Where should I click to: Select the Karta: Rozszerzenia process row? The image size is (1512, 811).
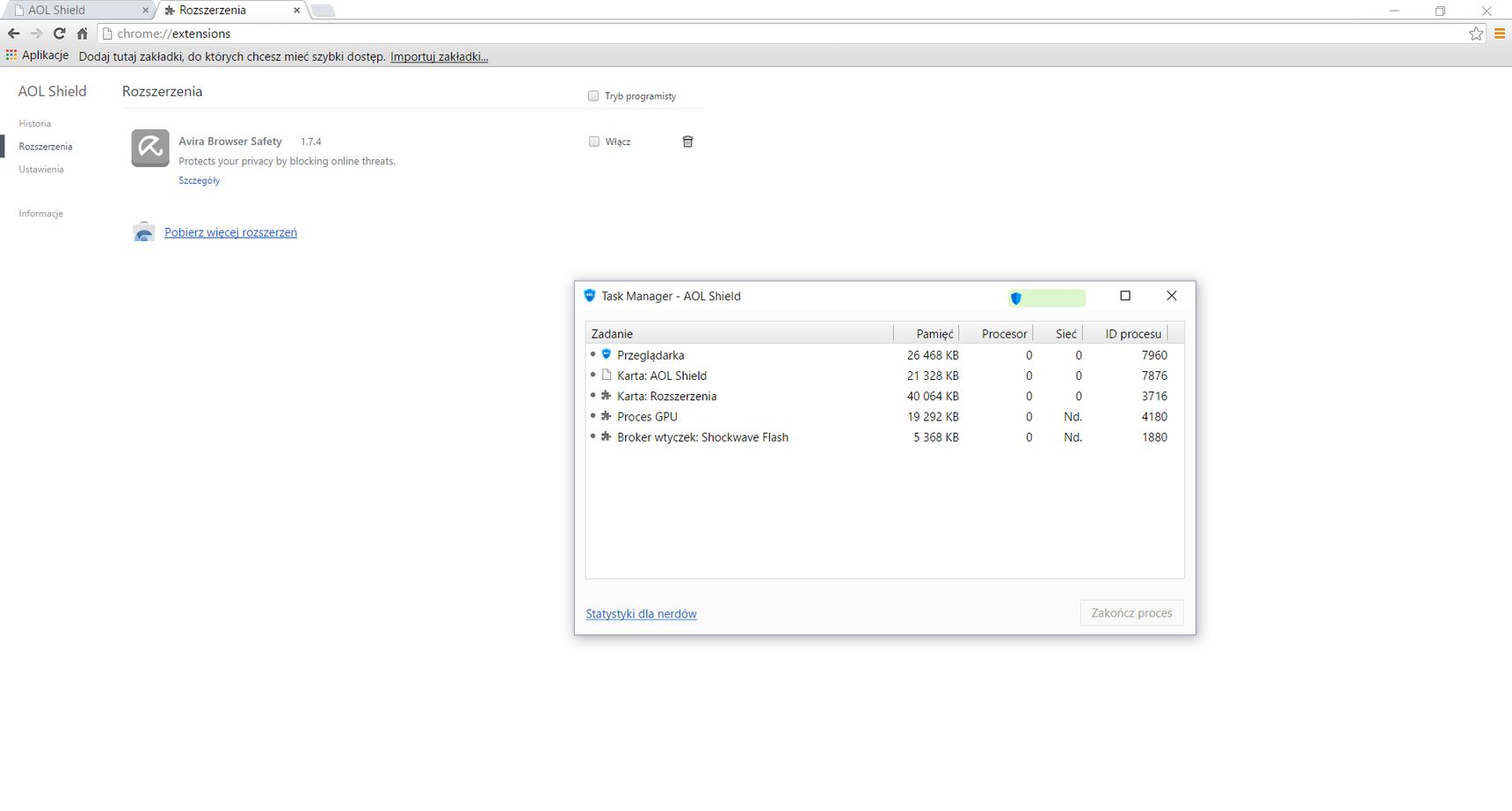point(884,396)
